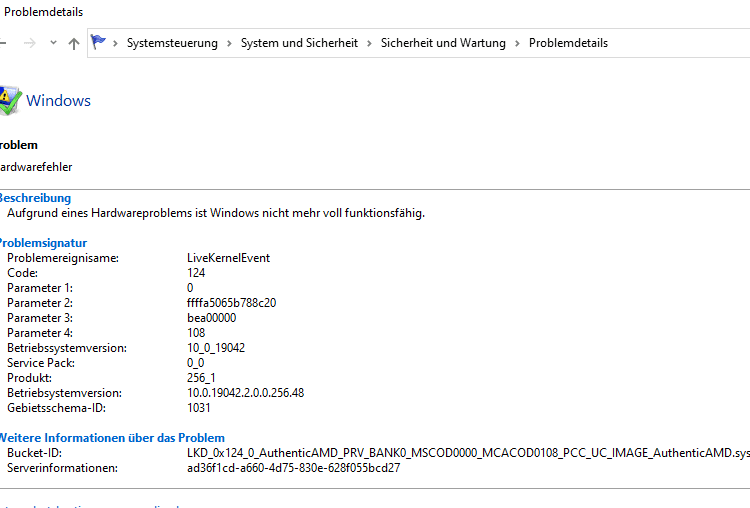Image resolution: width=750 pixels, height=508 pixels.
Task: Click the LiveKernelEvent event name value
Action: pyautogui.click(x=229, y=258)
